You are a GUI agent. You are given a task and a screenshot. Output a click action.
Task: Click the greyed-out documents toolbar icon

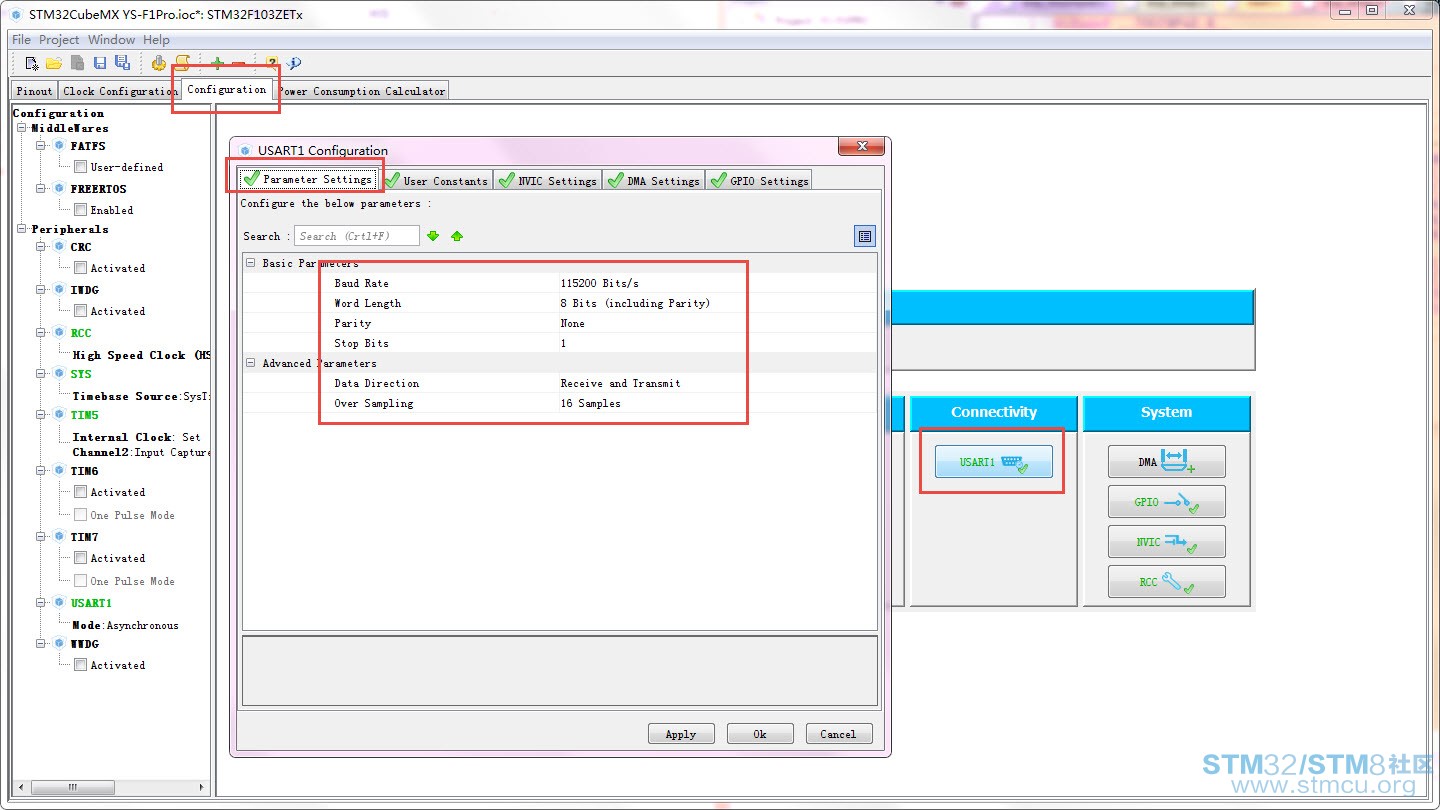coord(77,63)
